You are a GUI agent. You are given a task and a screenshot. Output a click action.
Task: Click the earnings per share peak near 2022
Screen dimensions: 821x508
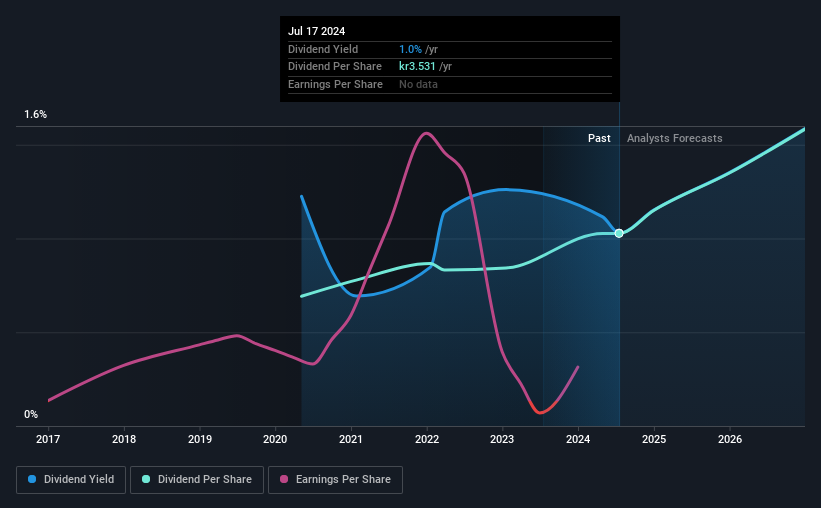(426, 133)
